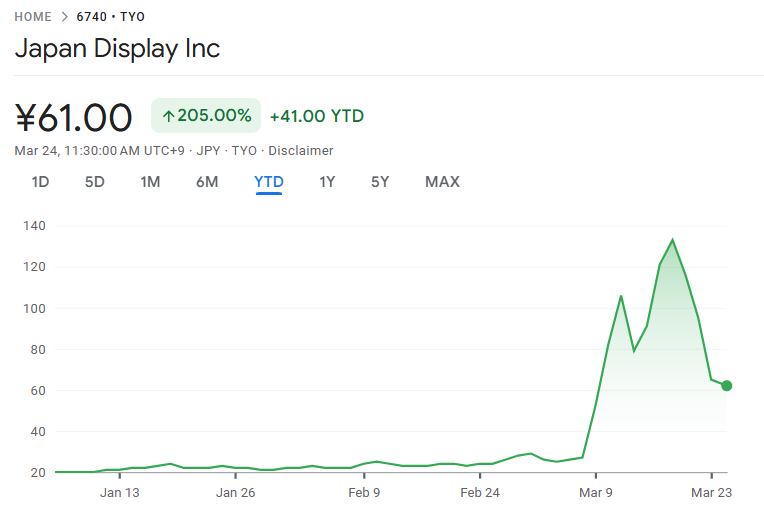Switch to the 6M range
The image size is (764, 517).
[207, 182]
